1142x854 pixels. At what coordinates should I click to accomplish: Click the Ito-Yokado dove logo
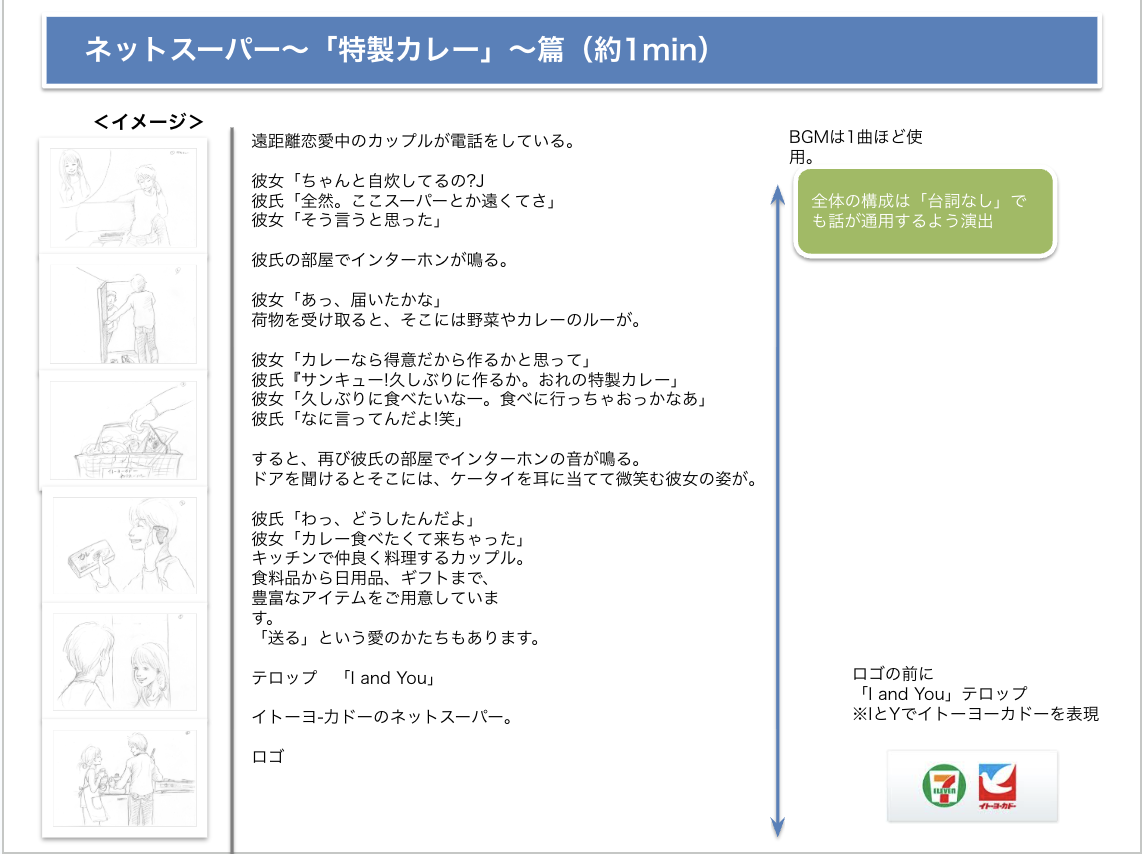[x=997, y=786]
